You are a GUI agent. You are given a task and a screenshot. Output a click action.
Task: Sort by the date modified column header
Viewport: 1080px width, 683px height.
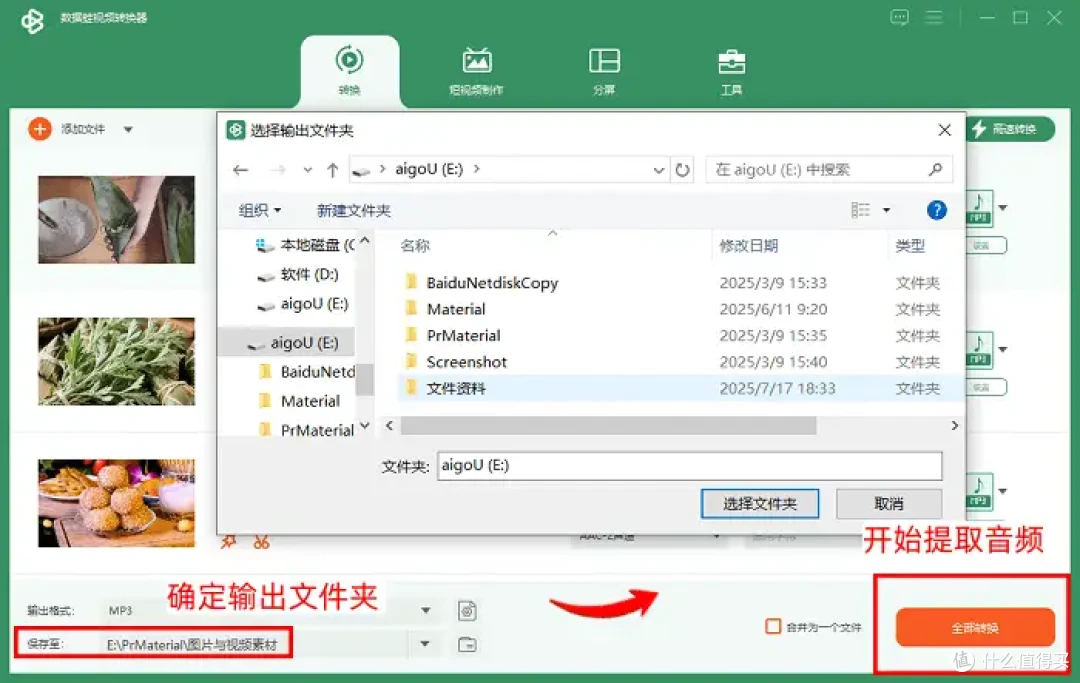pyautogui.click(x=749, y=246)
